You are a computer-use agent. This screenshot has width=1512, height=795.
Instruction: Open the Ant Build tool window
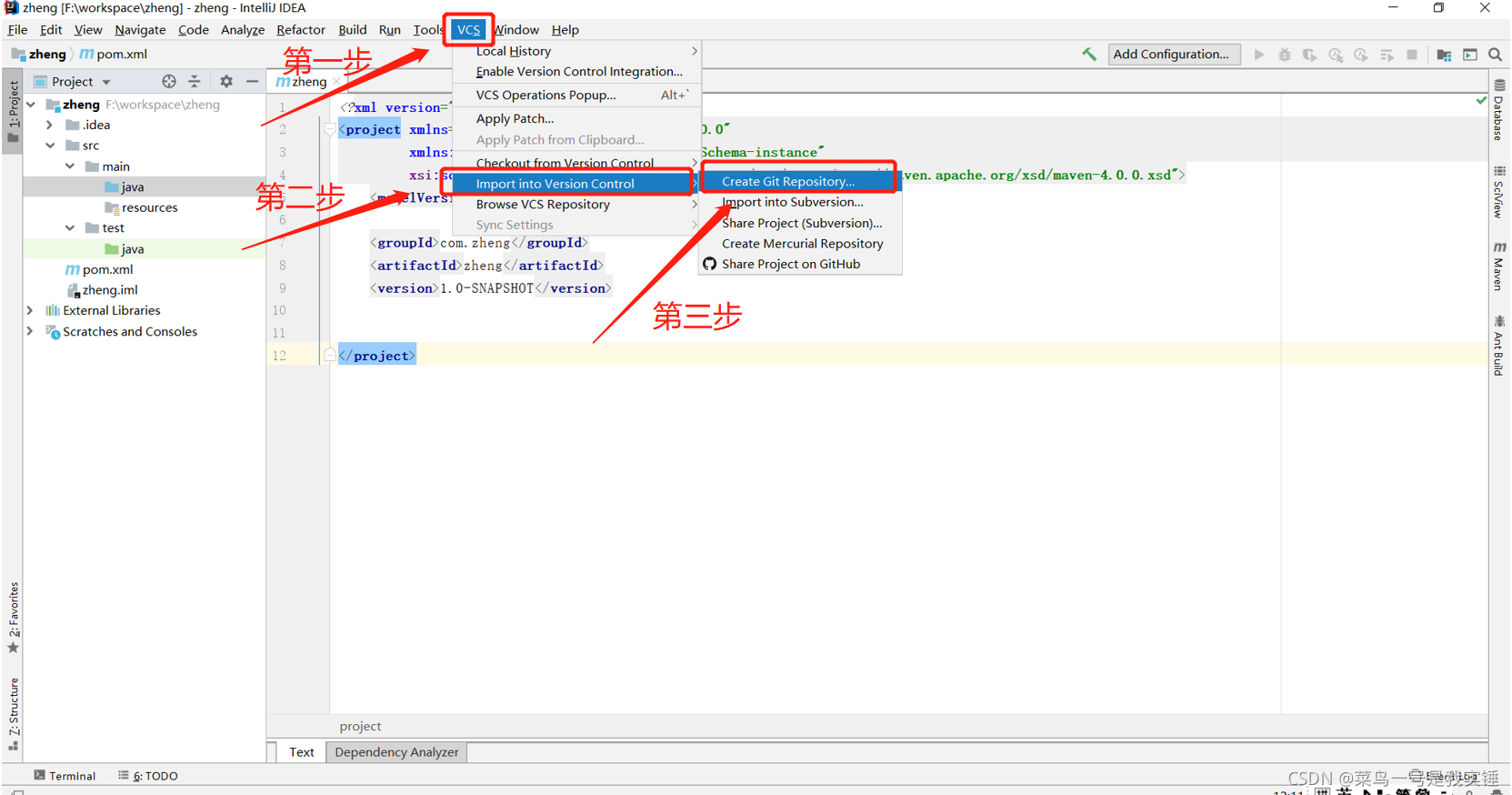[x=1499, y=346]
